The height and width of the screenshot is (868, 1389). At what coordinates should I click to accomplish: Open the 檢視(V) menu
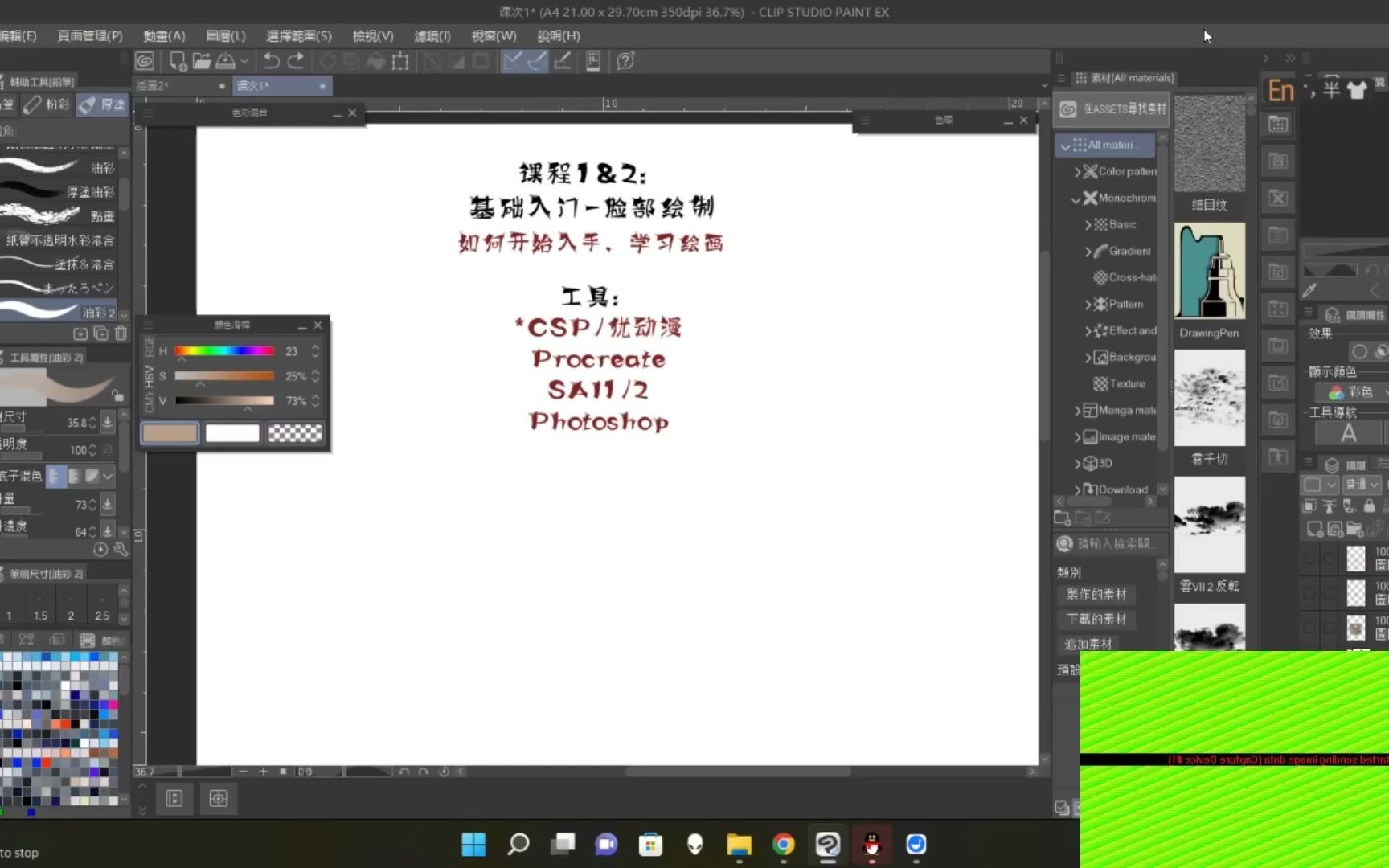373,35
